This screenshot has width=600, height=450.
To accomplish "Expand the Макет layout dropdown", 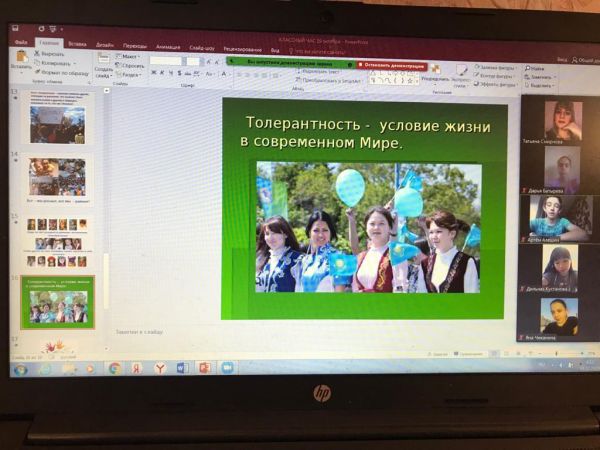I will point(129,56).
